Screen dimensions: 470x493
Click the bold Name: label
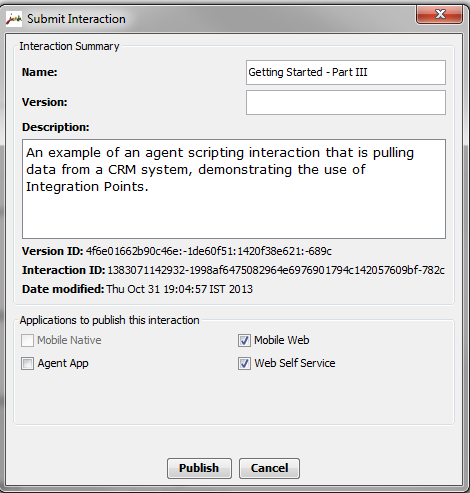40,72
